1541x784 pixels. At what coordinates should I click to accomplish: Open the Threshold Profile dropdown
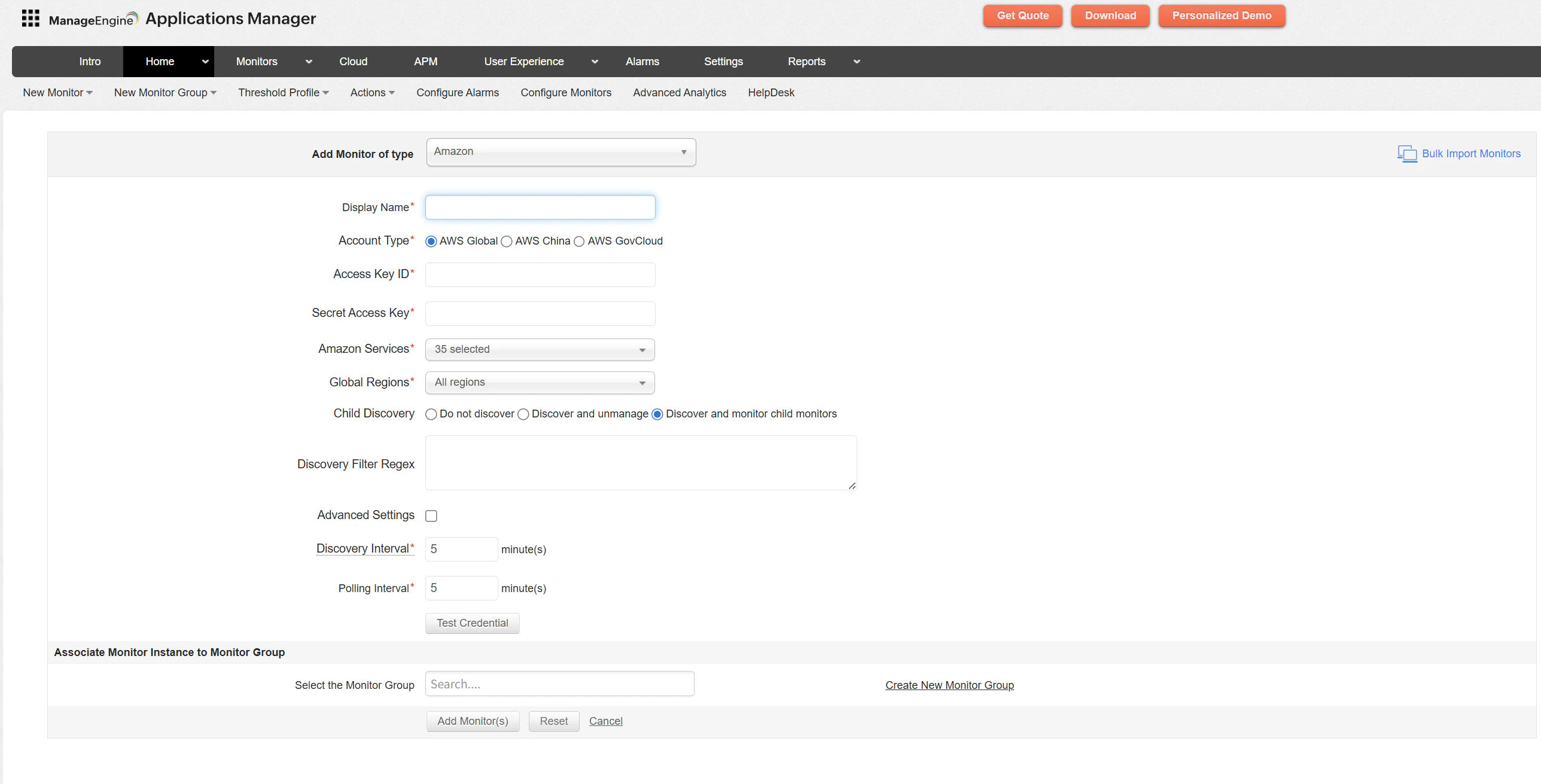284,93
